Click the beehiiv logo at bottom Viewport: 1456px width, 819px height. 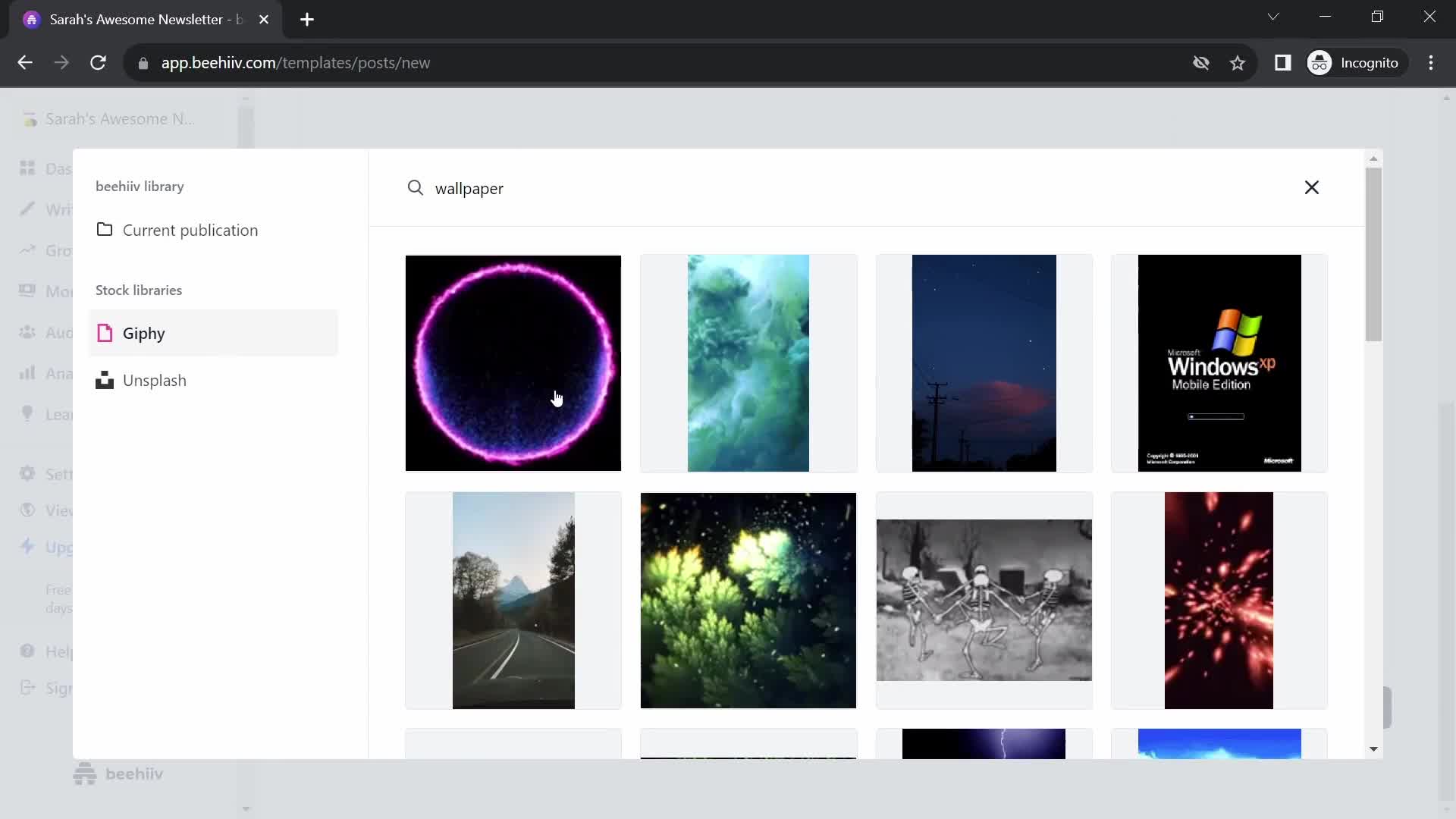pyautogui.click(x=118, y=773)
